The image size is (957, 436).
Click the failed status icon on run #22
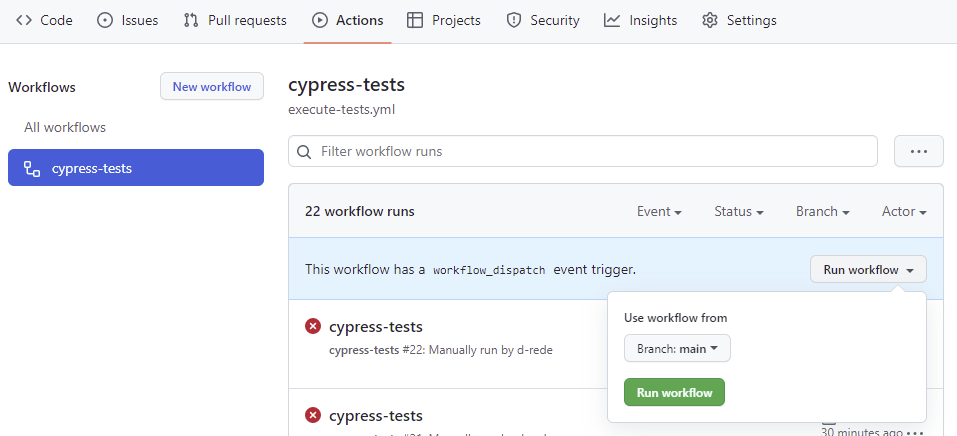point(313,326)
